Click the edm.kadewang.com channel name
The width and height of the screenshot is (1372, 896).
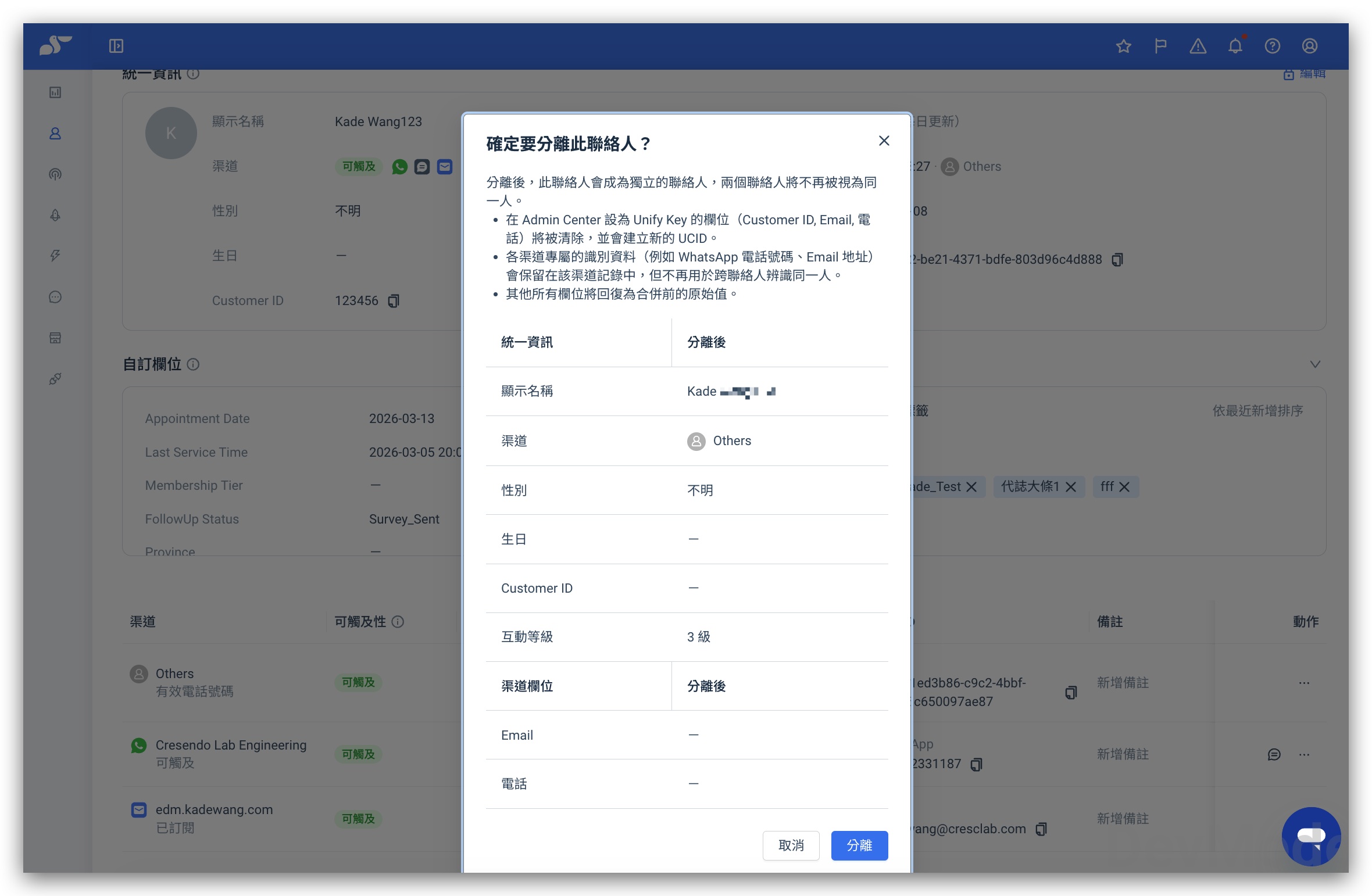214,809
